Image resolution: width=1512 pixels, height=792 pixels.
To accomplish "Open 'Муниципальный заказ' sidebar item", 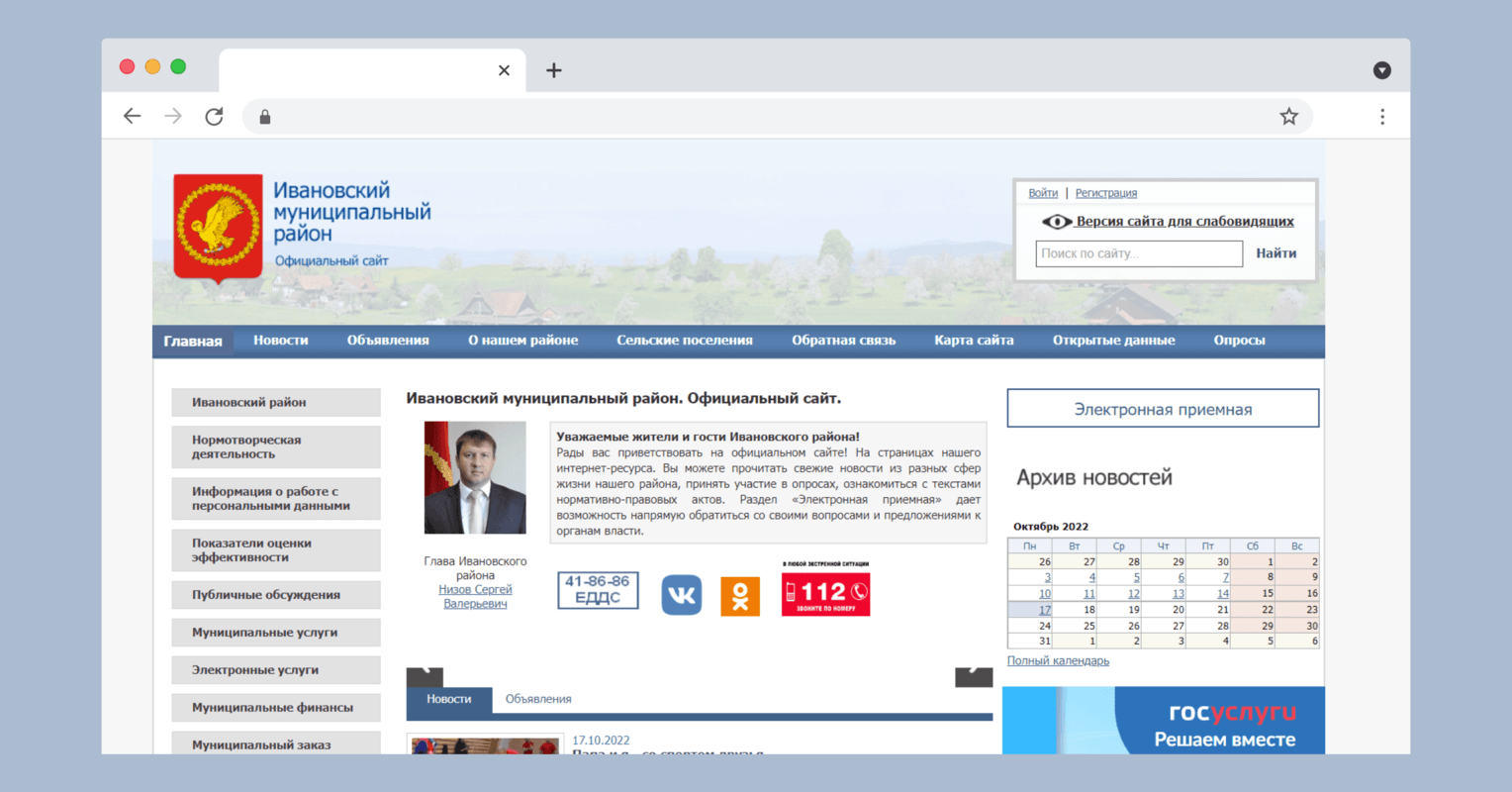I will (276, 743).
